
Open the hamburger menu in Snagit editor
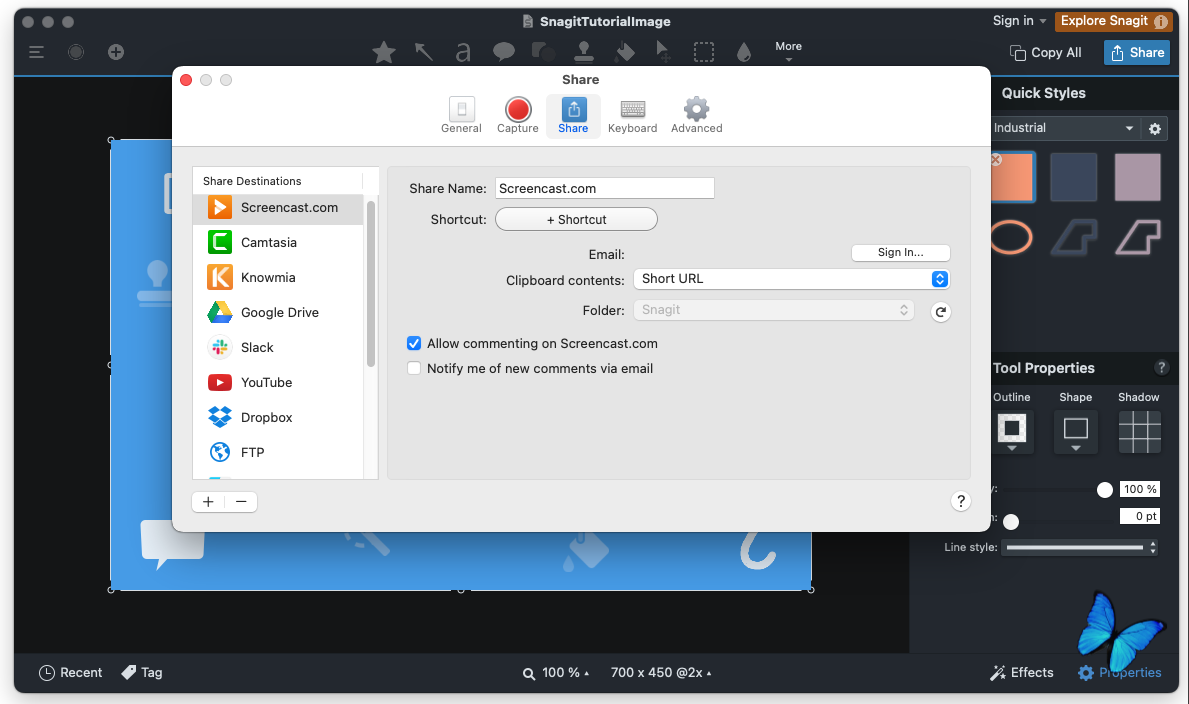(x=36, y=52)
